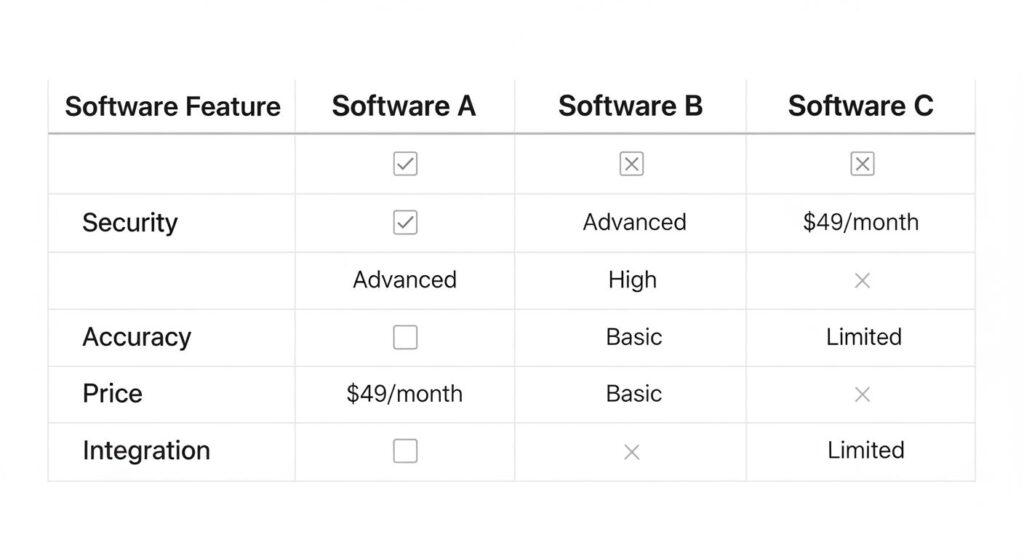The image size is (1024, 559).
Task: Toggle the top checked box under Software A
Action: point(405,164)
